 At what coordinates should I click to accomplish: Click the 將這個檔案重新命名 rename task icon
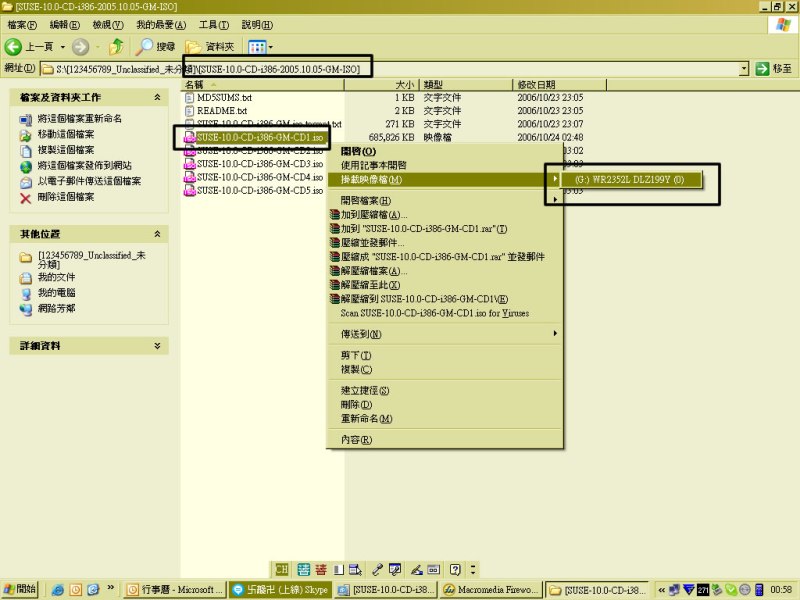(26, 119)
